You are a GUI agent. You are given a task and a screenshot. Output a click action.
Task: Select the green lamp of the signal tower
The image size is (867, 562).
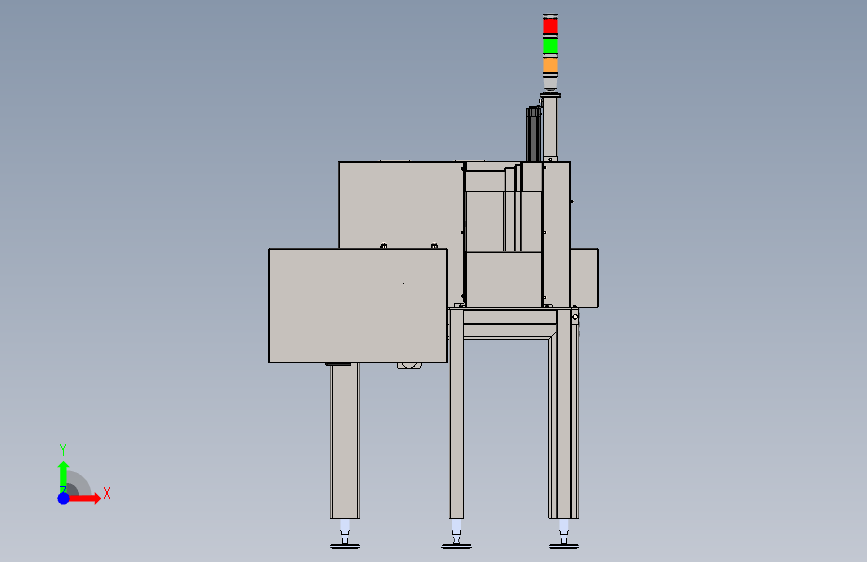point(550,45)
